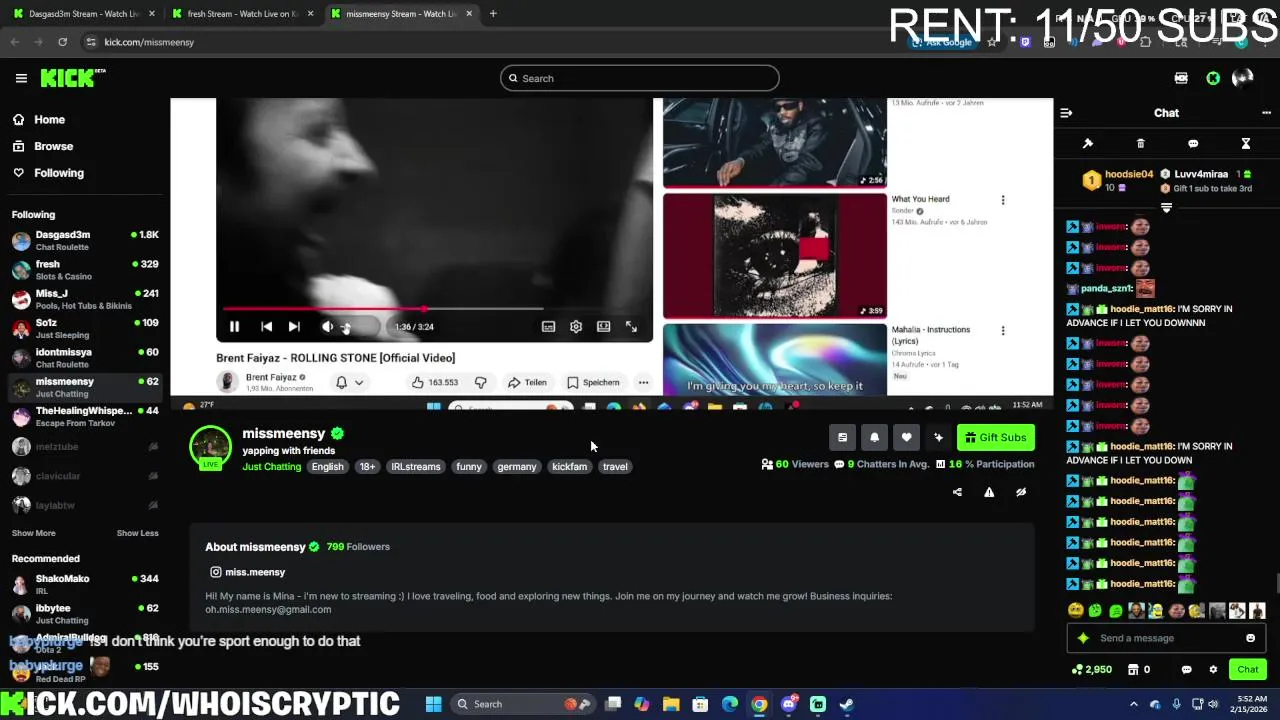
Task: Open ShakoMako recommended channel
Action: 85,585
